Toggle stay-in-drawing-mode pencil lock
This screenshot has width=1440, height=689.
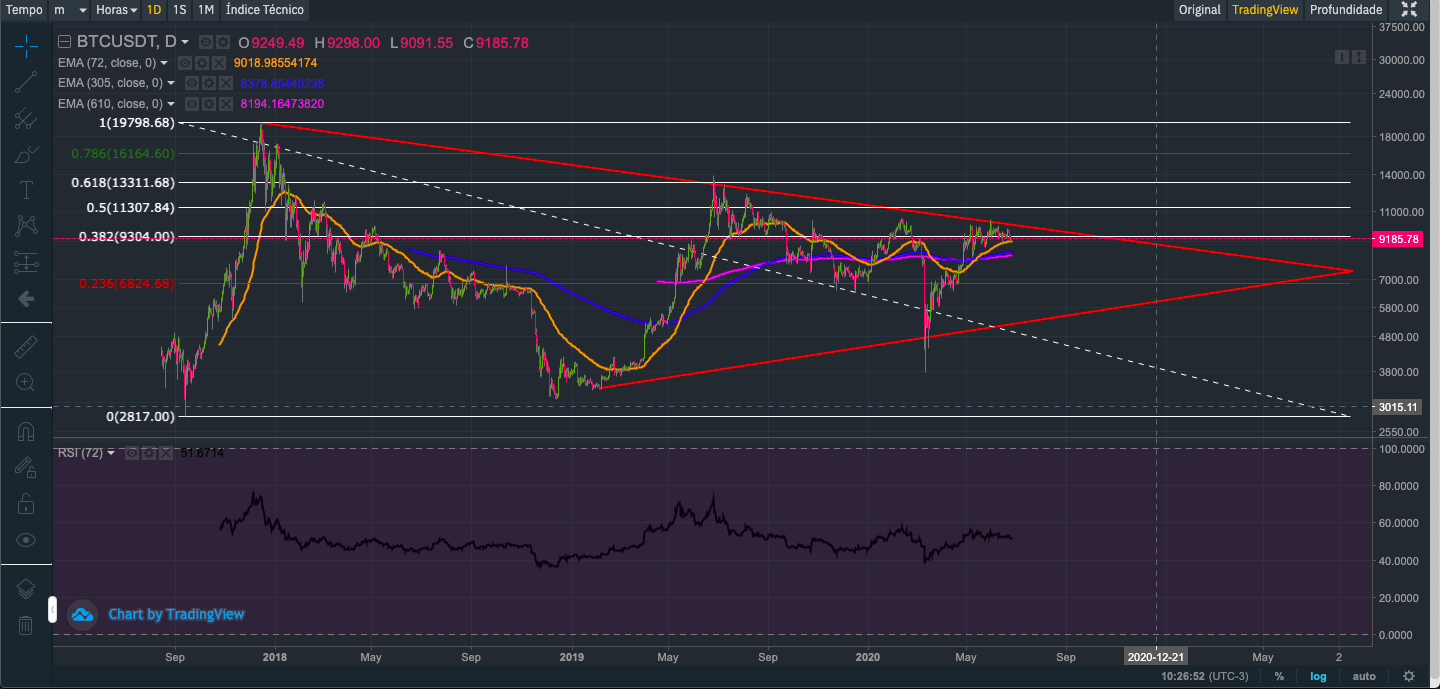click(26, 467)
